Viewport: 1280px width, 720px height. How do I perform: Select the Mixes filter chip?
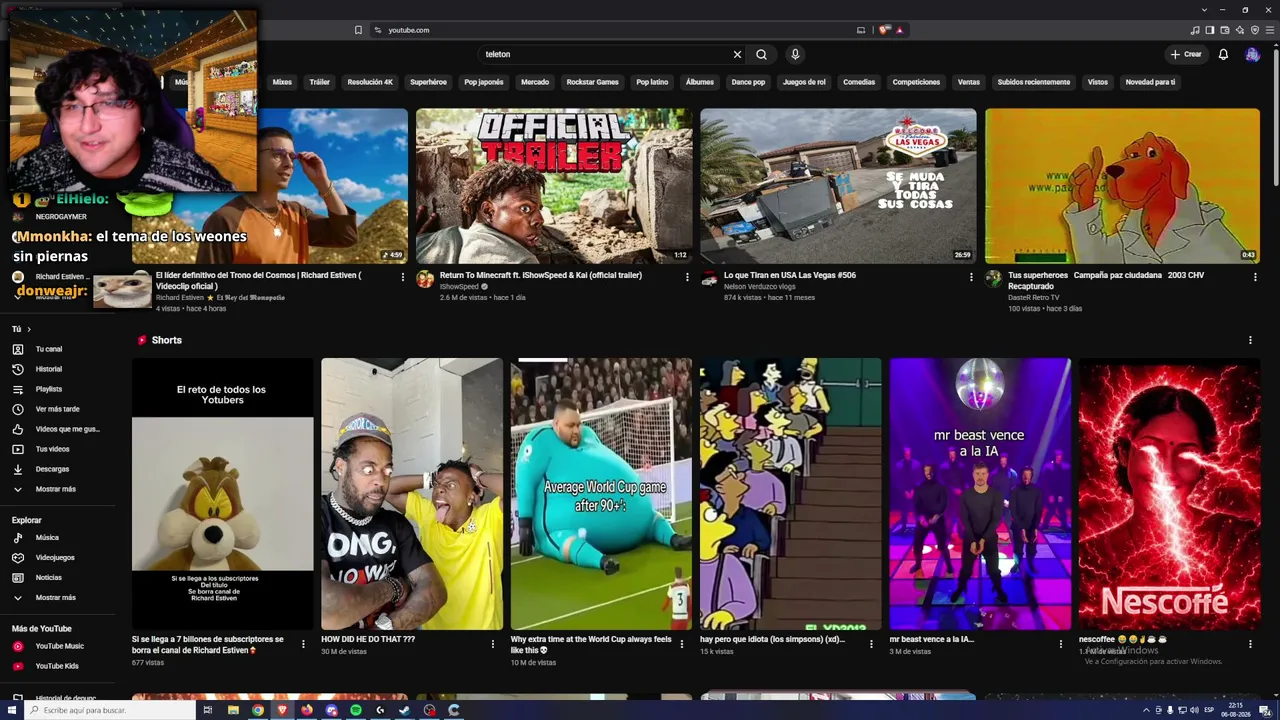point(282,82)
